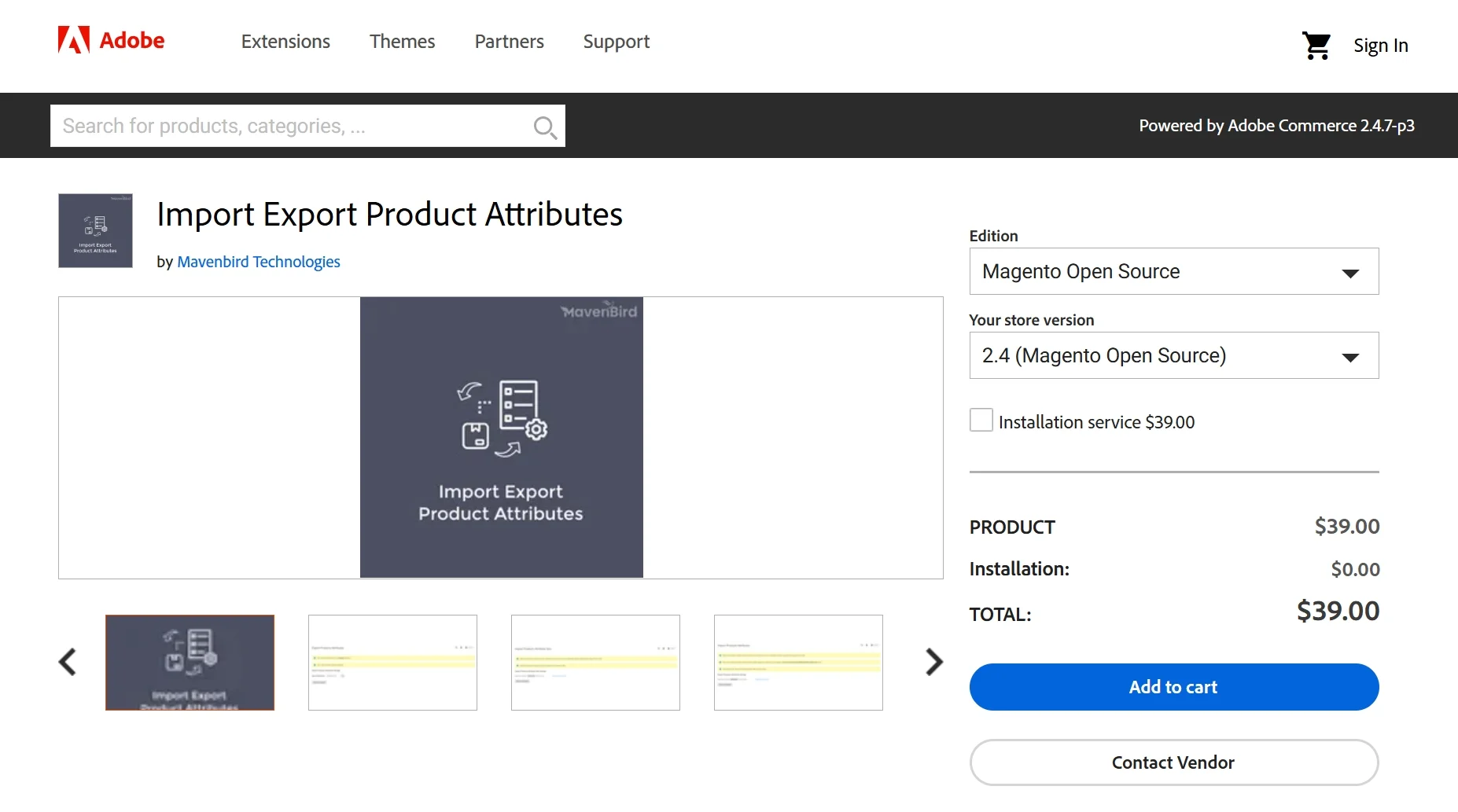The image size is (1458, 812).
Task: Click the TOTAL $39.00 amount
Action: pos(1338,611)
